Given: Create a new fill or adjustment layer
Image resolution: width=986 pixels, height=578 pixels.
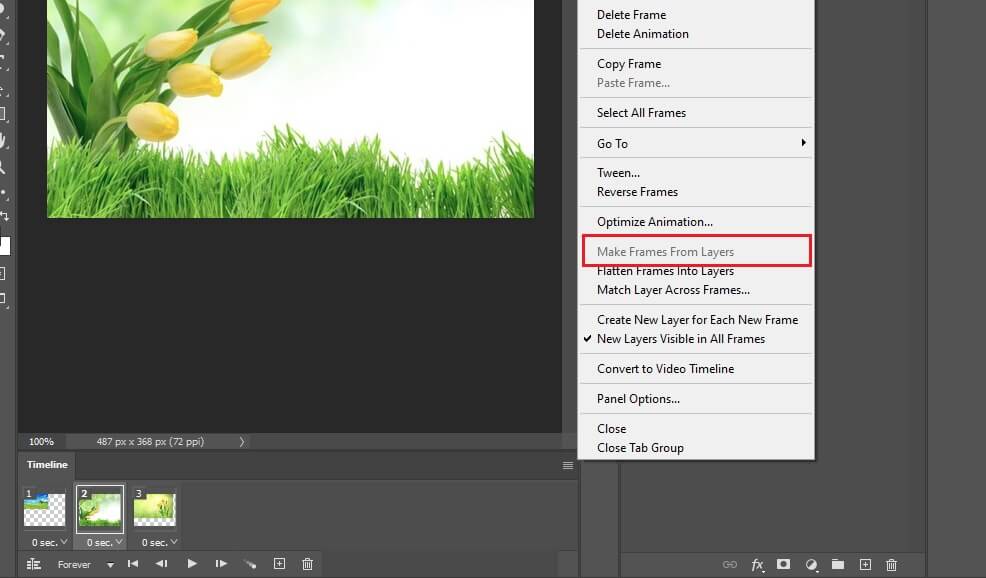Looking at the screenshot, I should pos(813,564).
